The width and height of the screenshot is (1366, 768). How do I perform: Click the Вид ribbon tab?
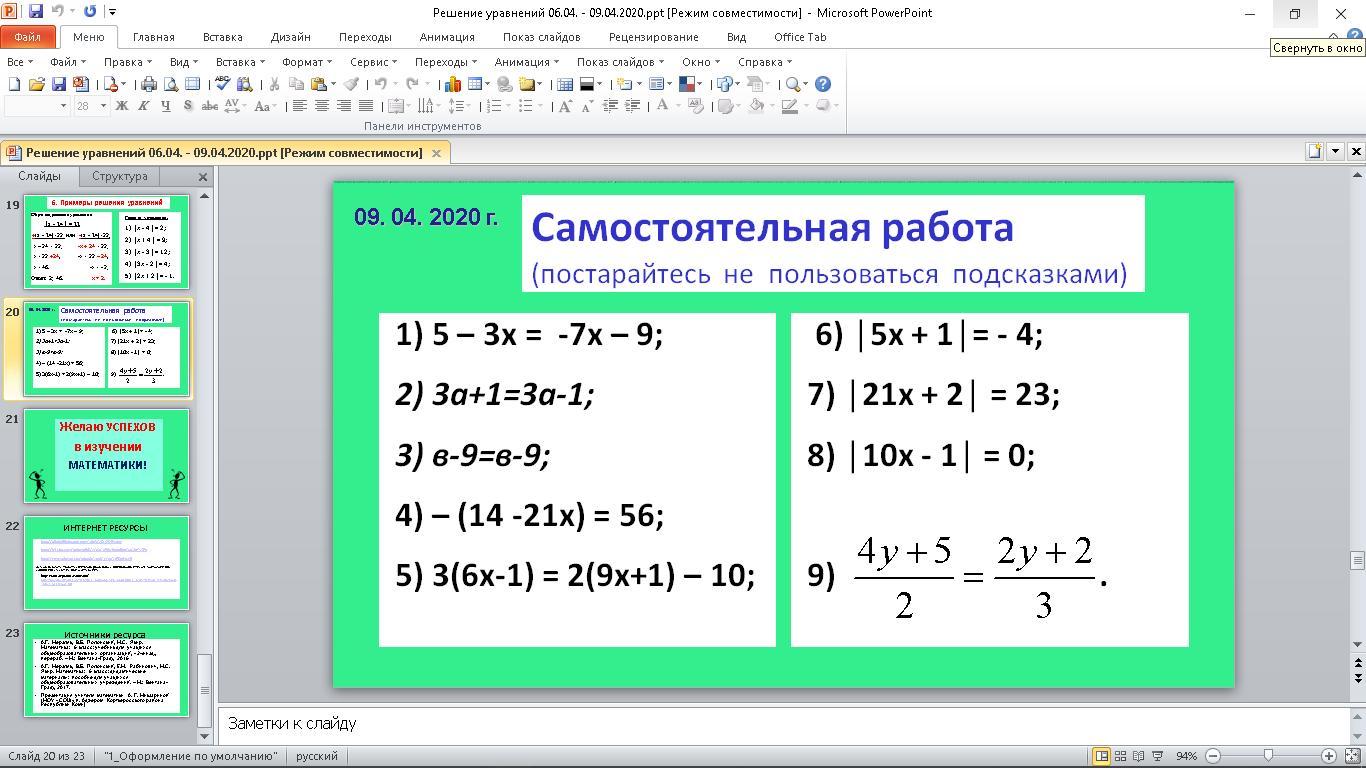coord(736,37)
